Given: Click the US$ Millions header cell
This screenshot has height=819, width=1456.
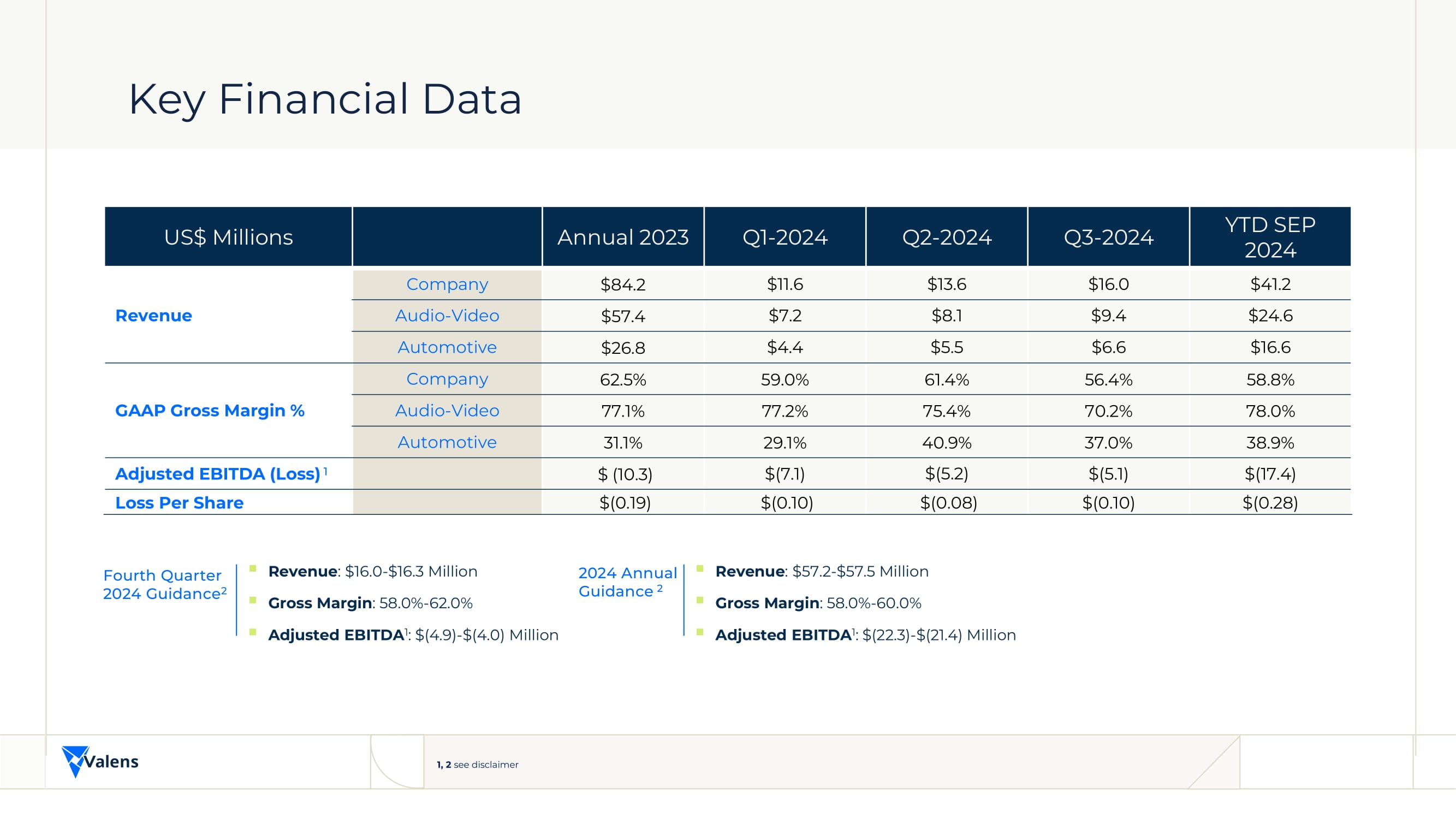Looking at the screenshot, I should click(228, 237).
